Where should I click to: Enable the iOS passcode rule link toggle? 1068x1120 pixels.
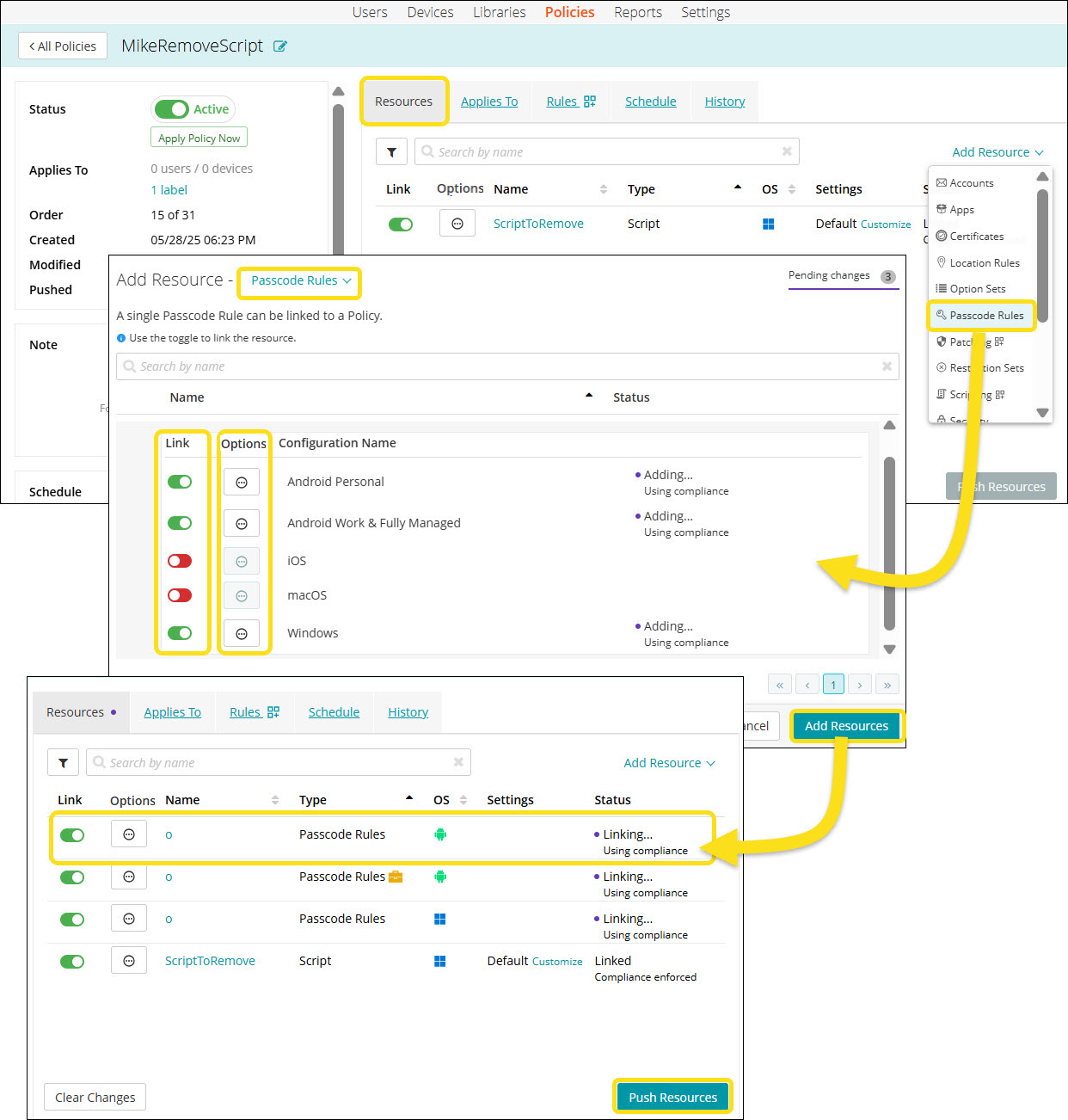tap(180, 561)
